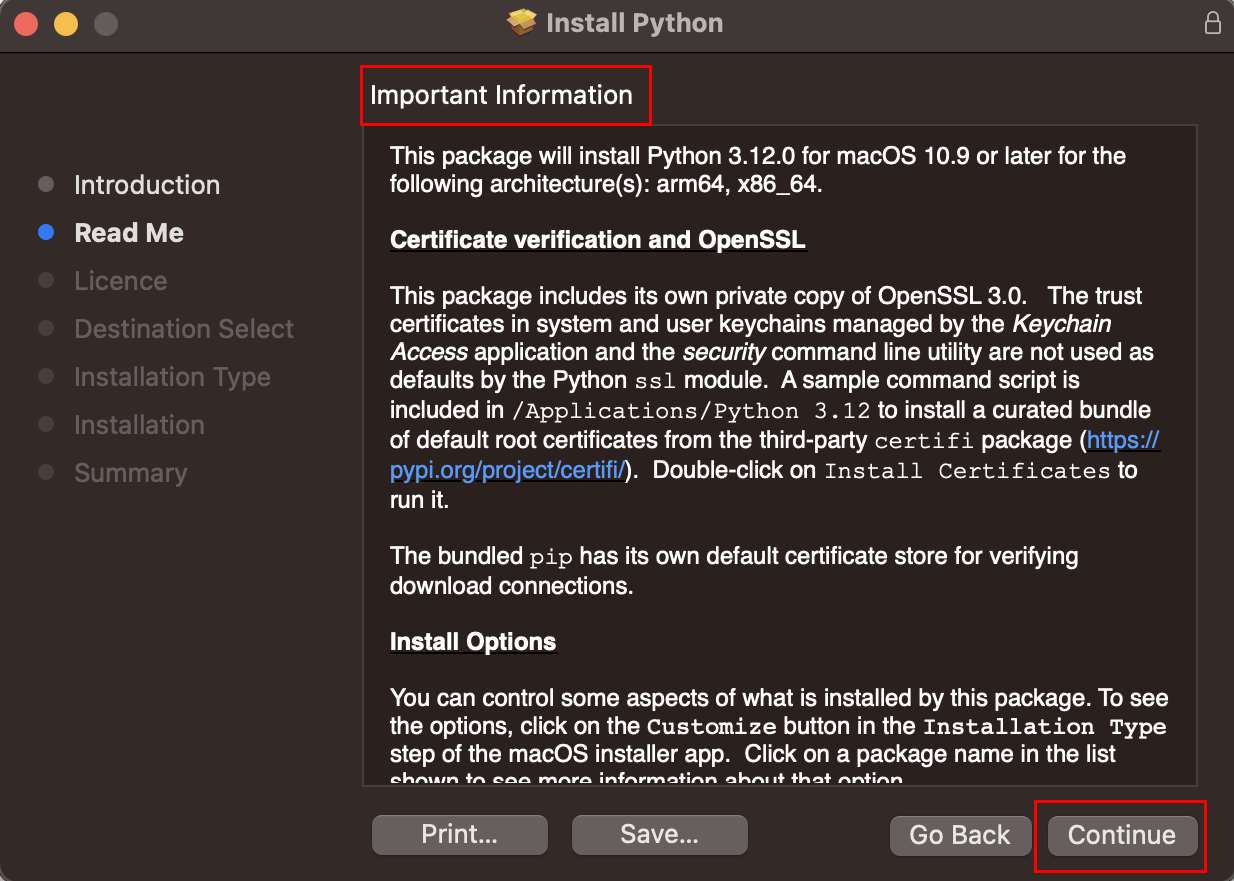The width and height of the screenshot is (1234, 881).
Task: Click the package box icon in title bar
Action: (x=522, y=23)
